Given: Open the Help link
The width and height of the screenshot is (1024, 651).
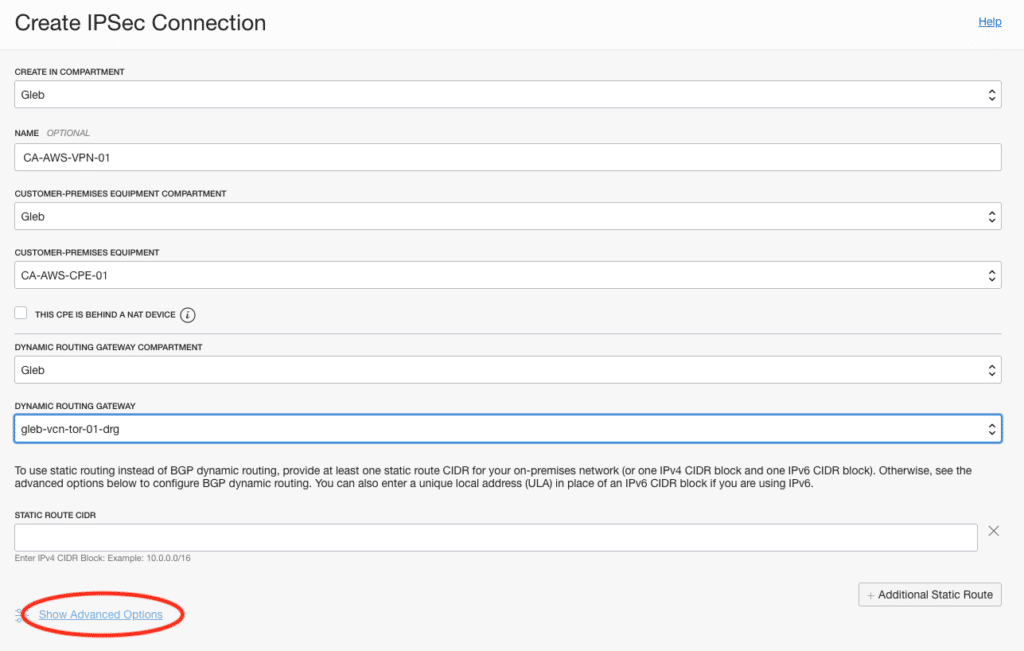Looking at the screenshot, I should [989, 22].
